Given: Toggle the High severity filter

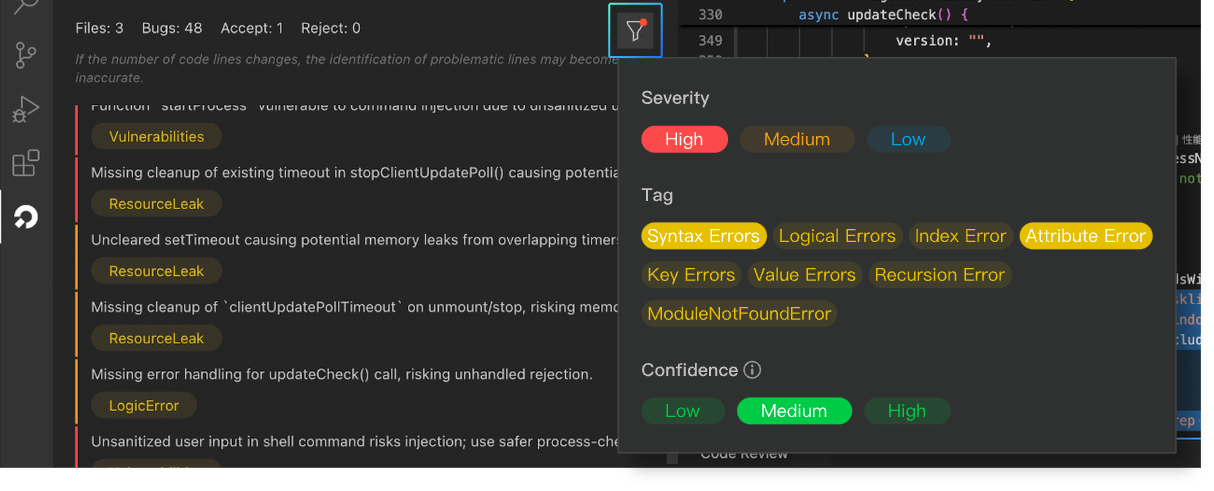Looking at the screenshot, I should pyautogui.click(x=684, y=139).
